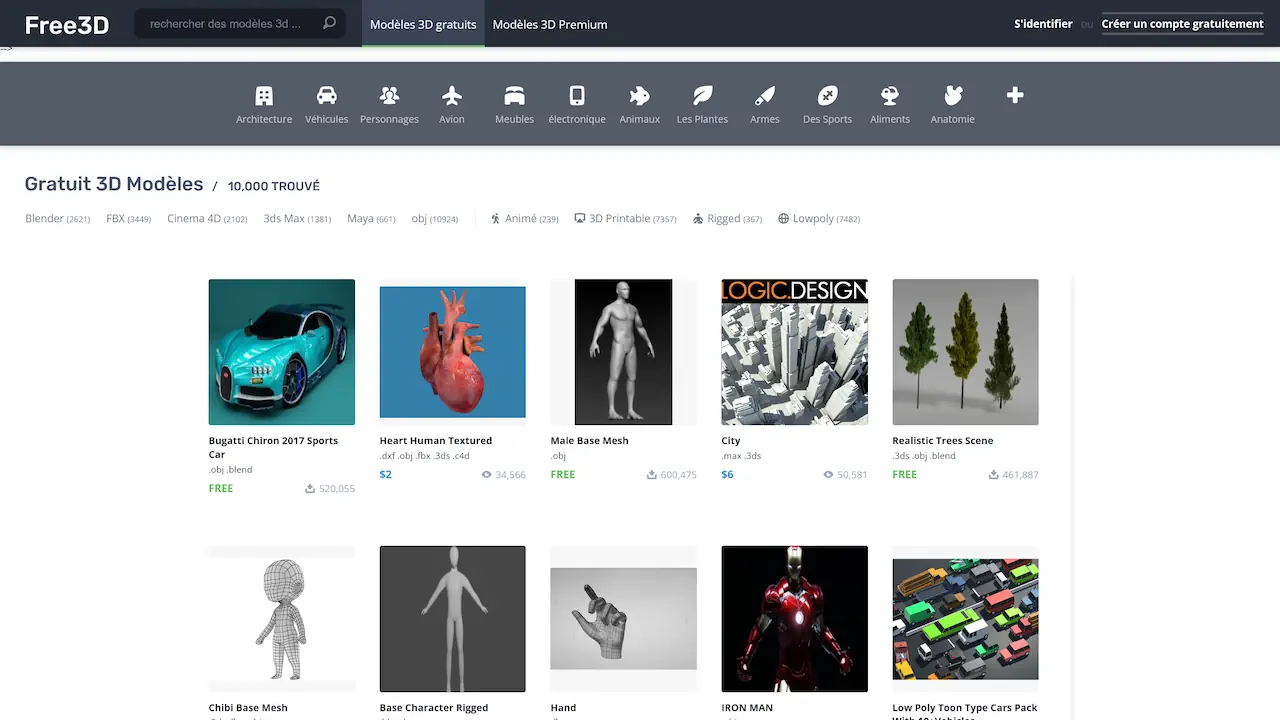Open Base Character Rigged thumbnail
Screen dimensions: 1280x720
coord(452,619)
